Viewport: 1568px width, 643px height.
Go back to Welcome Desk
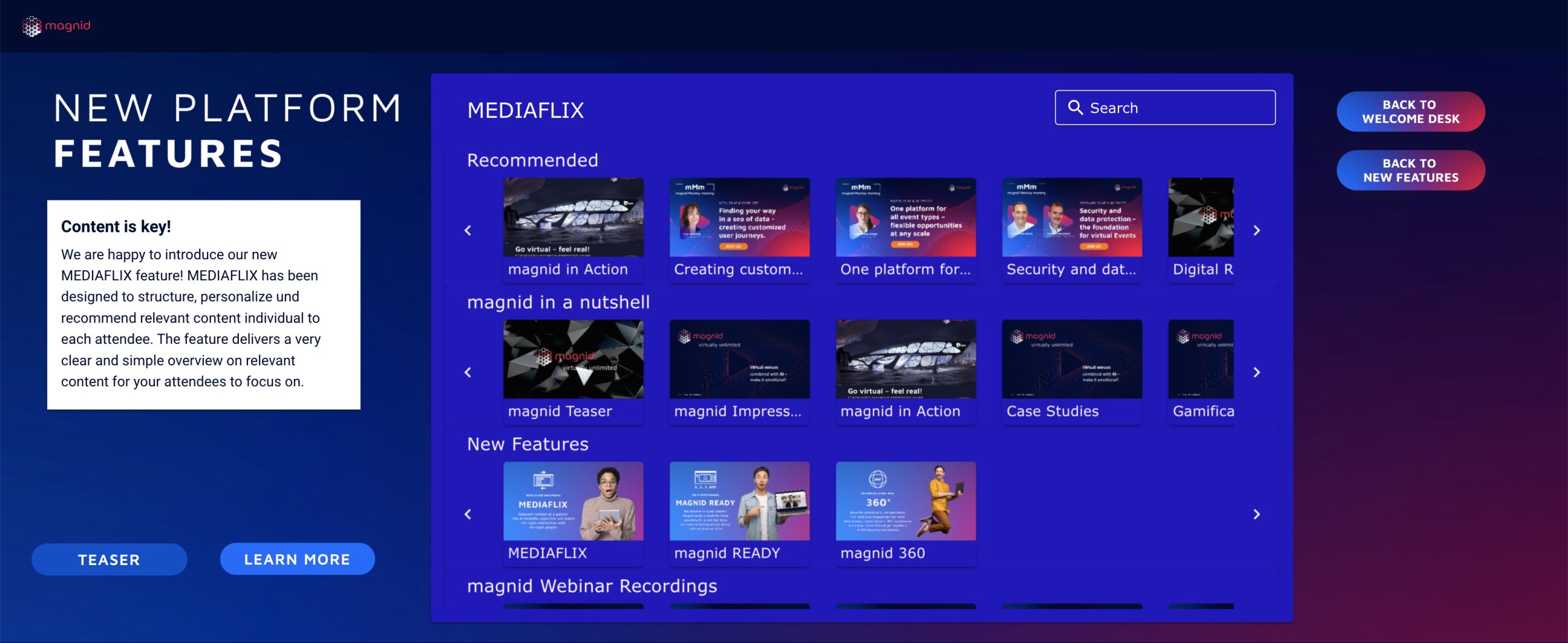pos(1411,112)
